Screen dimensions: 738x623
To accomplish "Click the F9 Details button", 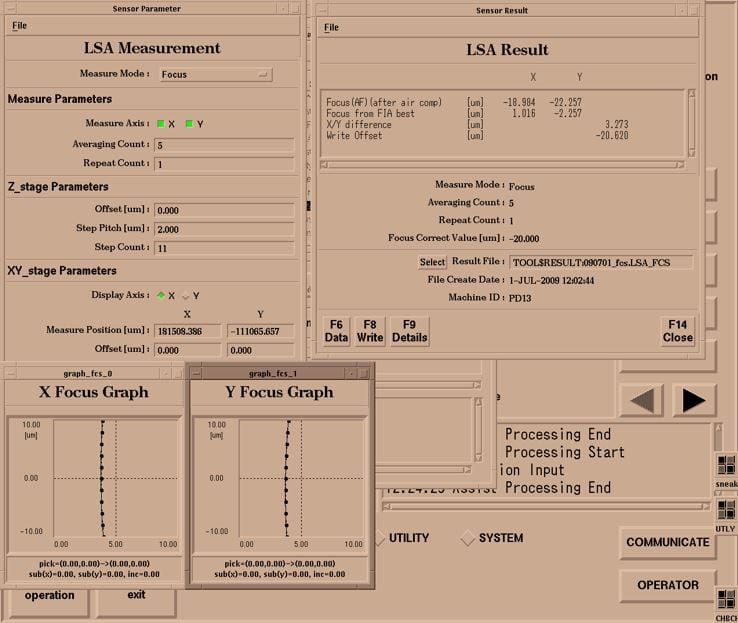I will click(409, 331).
